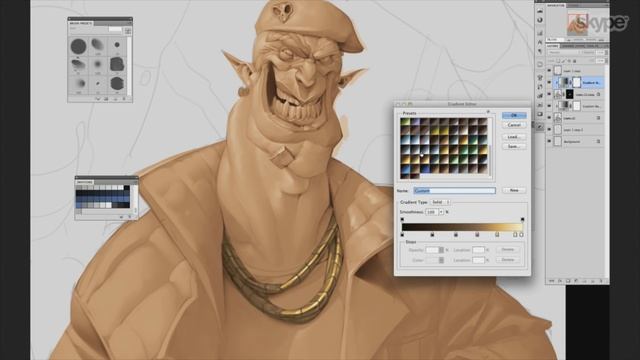640x360 pixels.
Task: Click the add layer mask icon
Action: tap(568, 281)
